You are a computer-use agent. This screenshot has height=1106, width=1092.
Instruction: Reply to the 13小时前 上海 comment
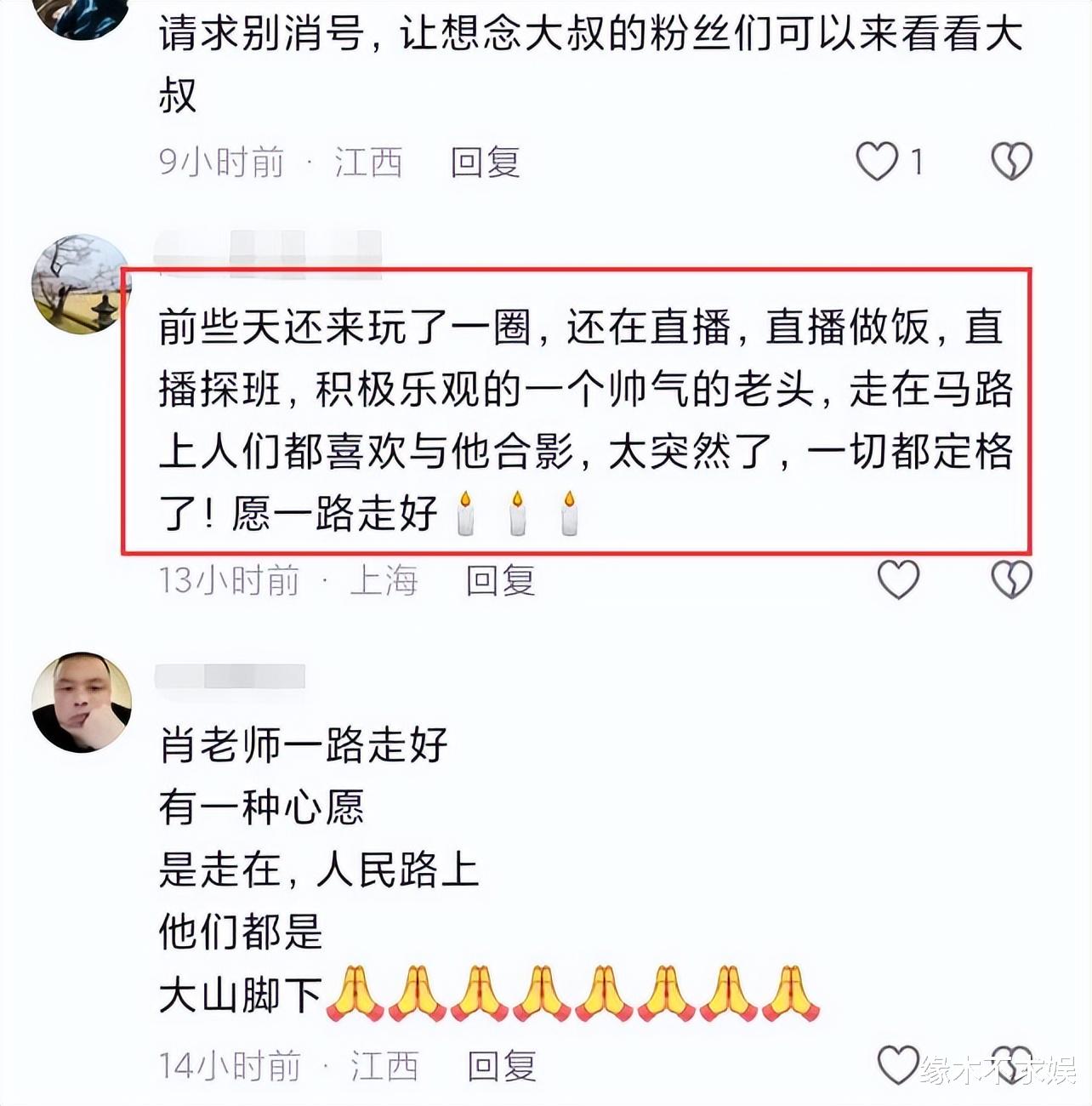pyautogui.click(x=500, y=580)
